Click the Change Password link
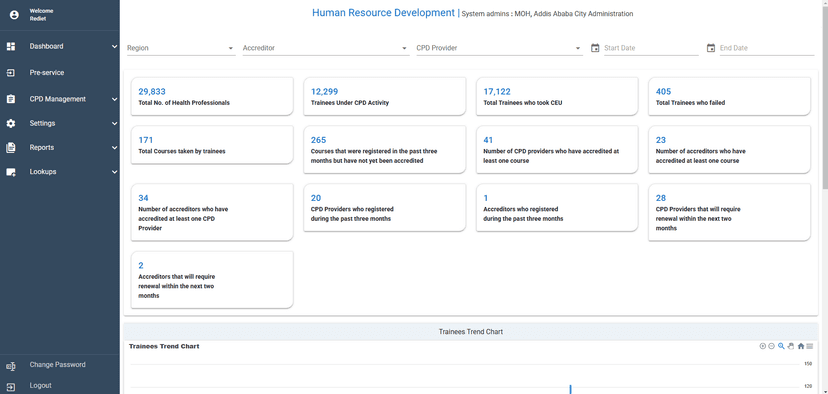This screenshot has width=828, height=394. (58, 365)
